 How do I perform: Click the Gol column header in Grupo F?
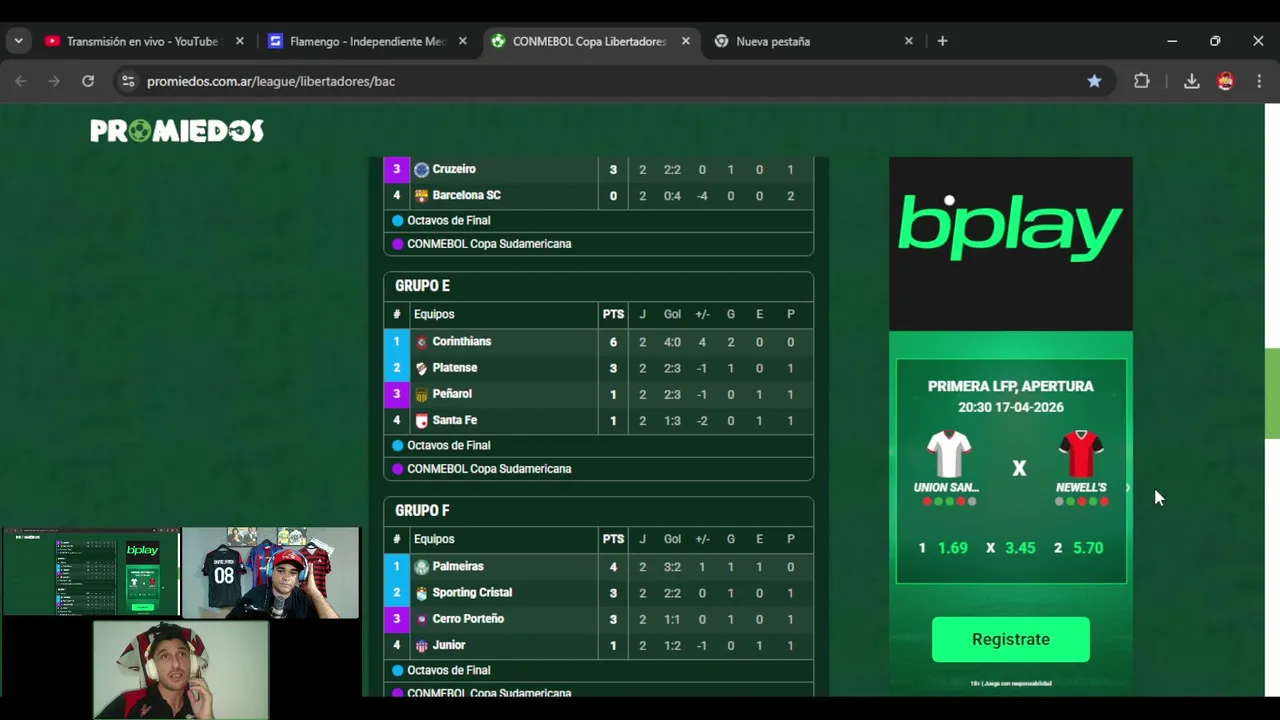click(x=672, y=539)
